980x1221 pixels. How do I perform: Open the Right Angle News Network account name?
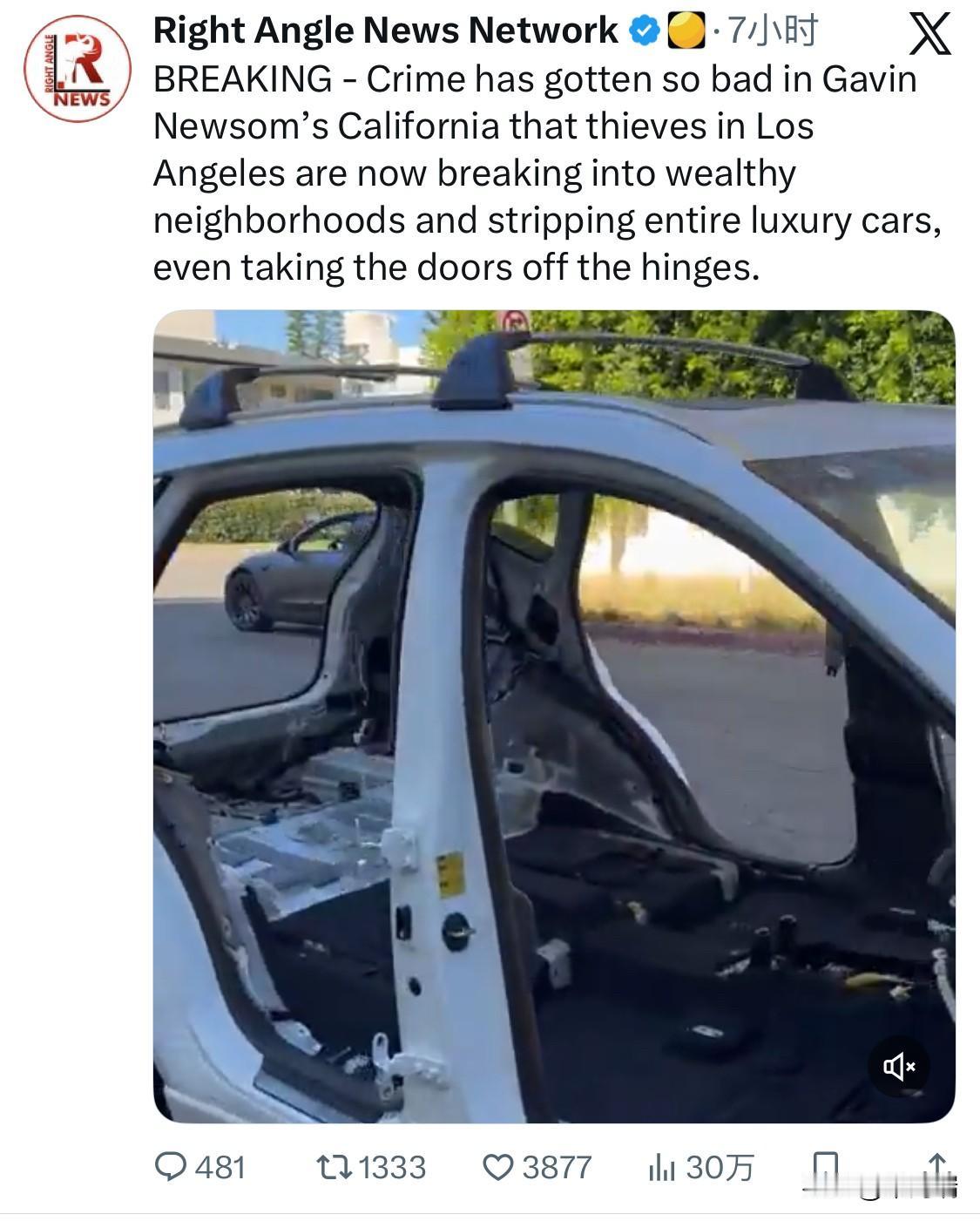click(x=385, y=31)
